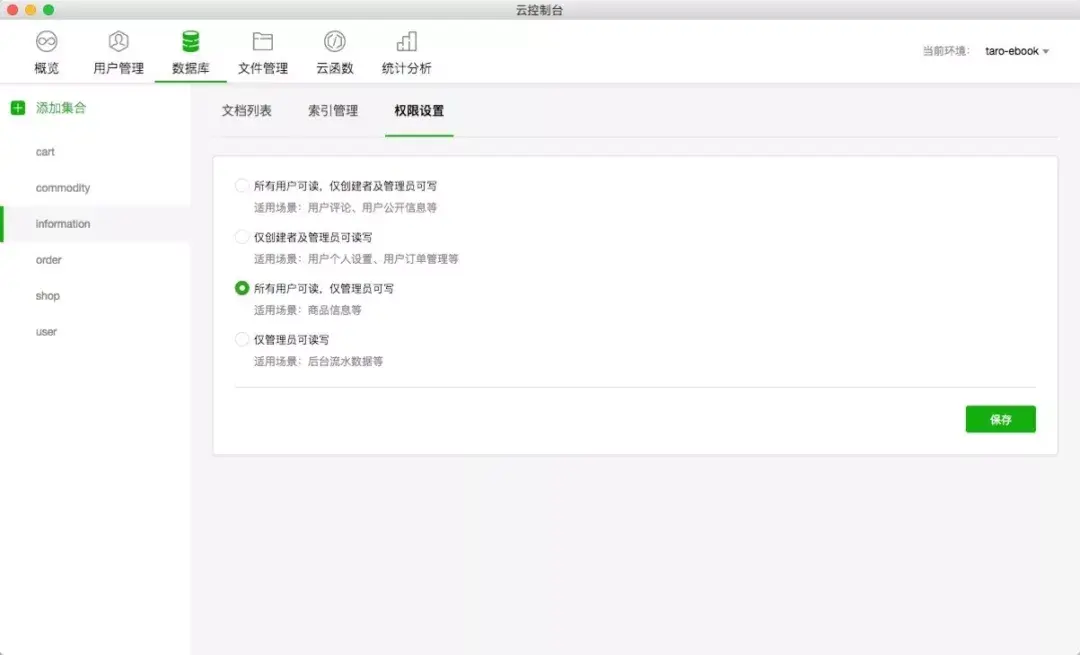Select the information collection
The height and width of the screenshot is (655, 1080).
[95, 224]
